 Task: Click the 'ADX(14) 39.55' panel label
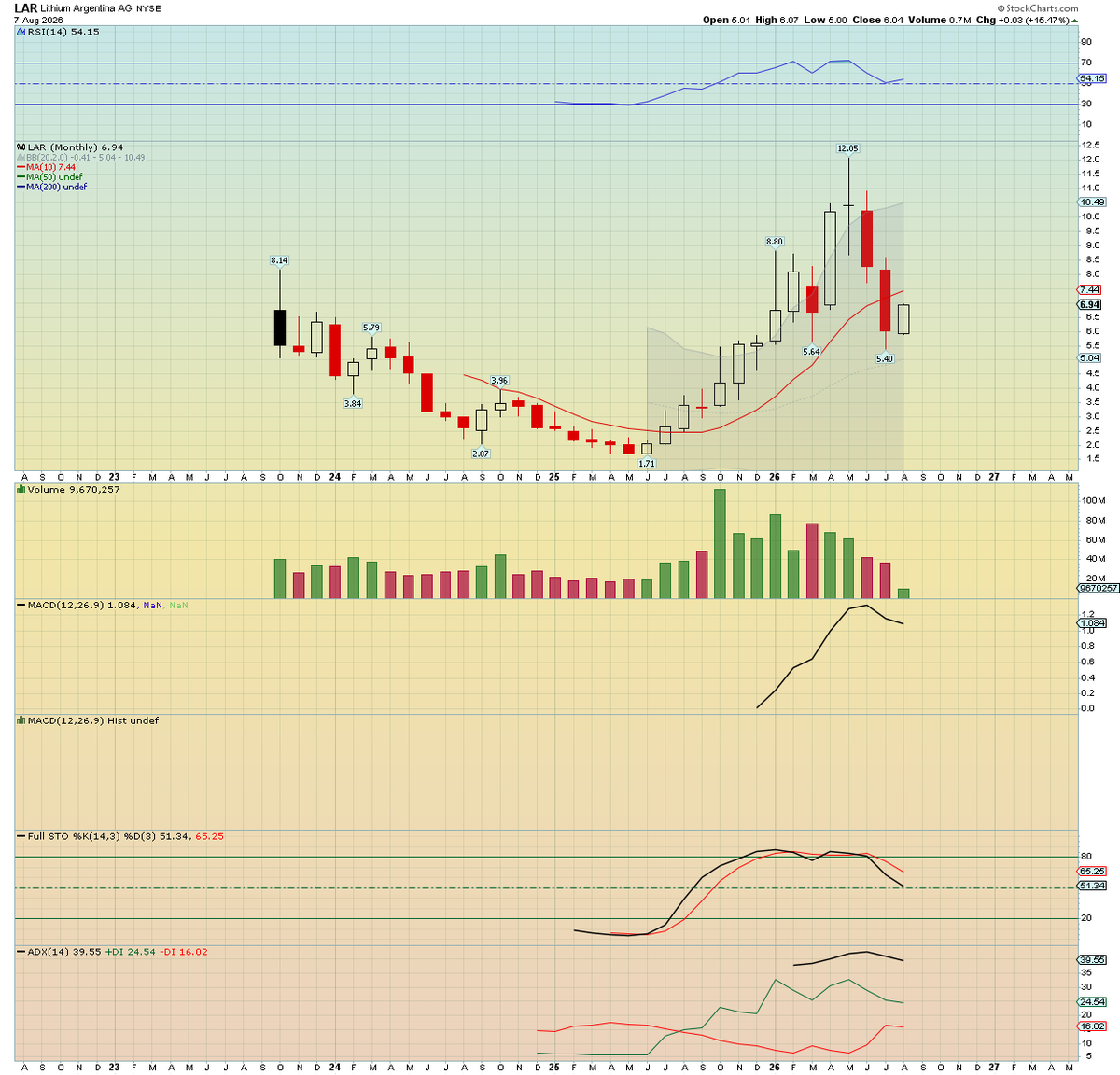63,952
